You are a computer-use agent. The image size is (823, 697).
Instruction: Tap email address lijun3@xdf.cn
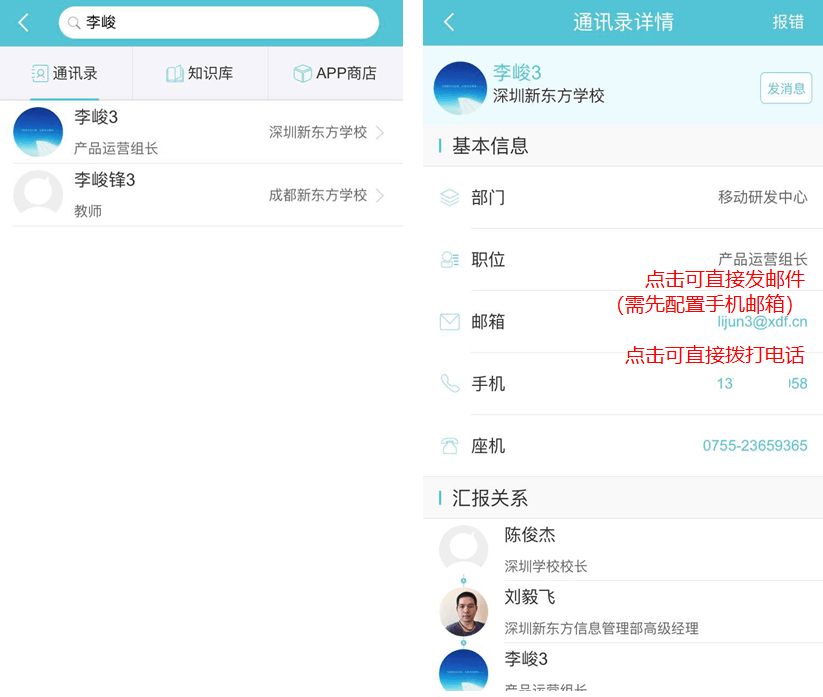pos(762,322)
